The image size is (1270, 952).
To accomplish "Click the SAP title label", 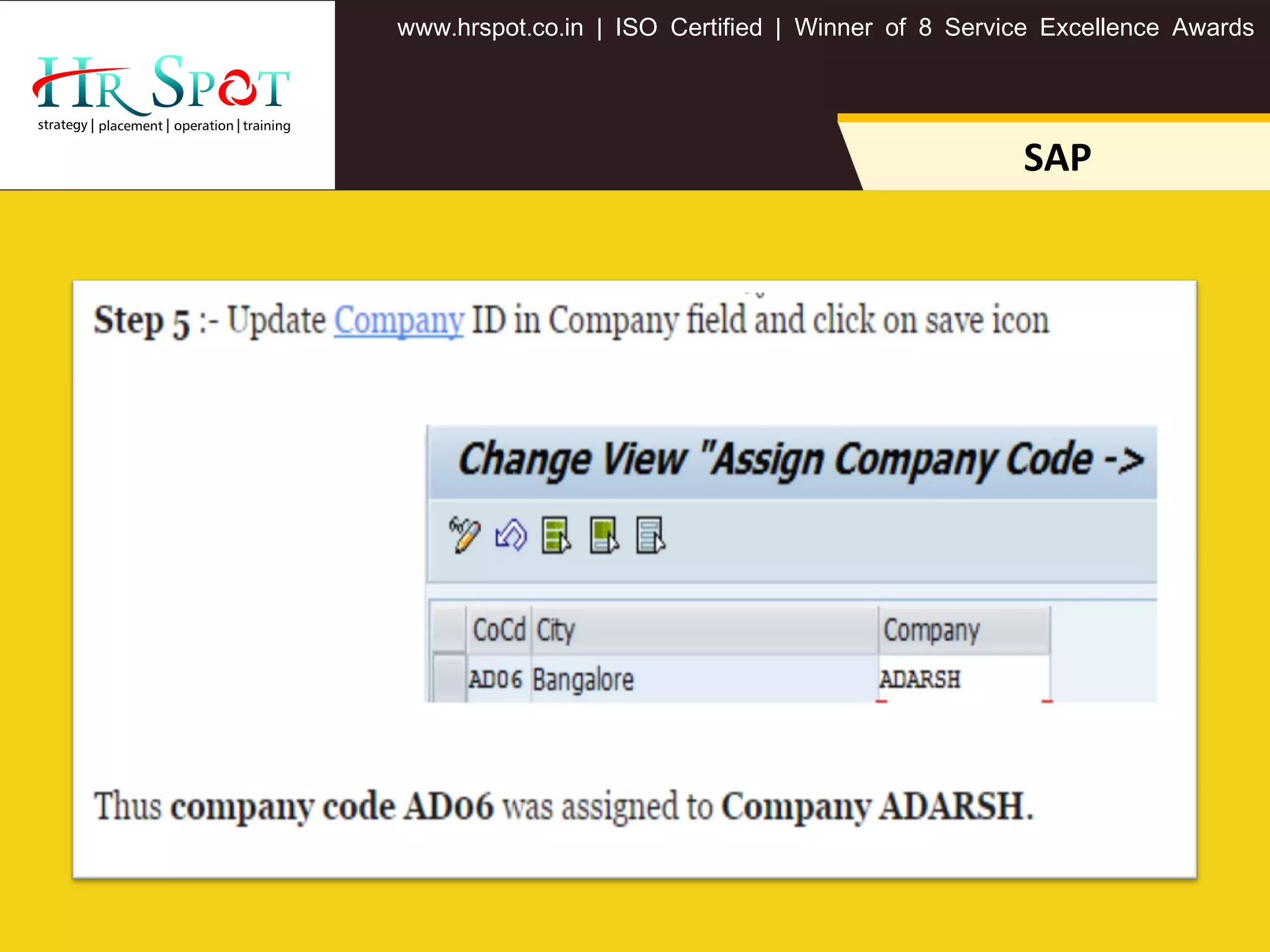I will coord(1057,158).
